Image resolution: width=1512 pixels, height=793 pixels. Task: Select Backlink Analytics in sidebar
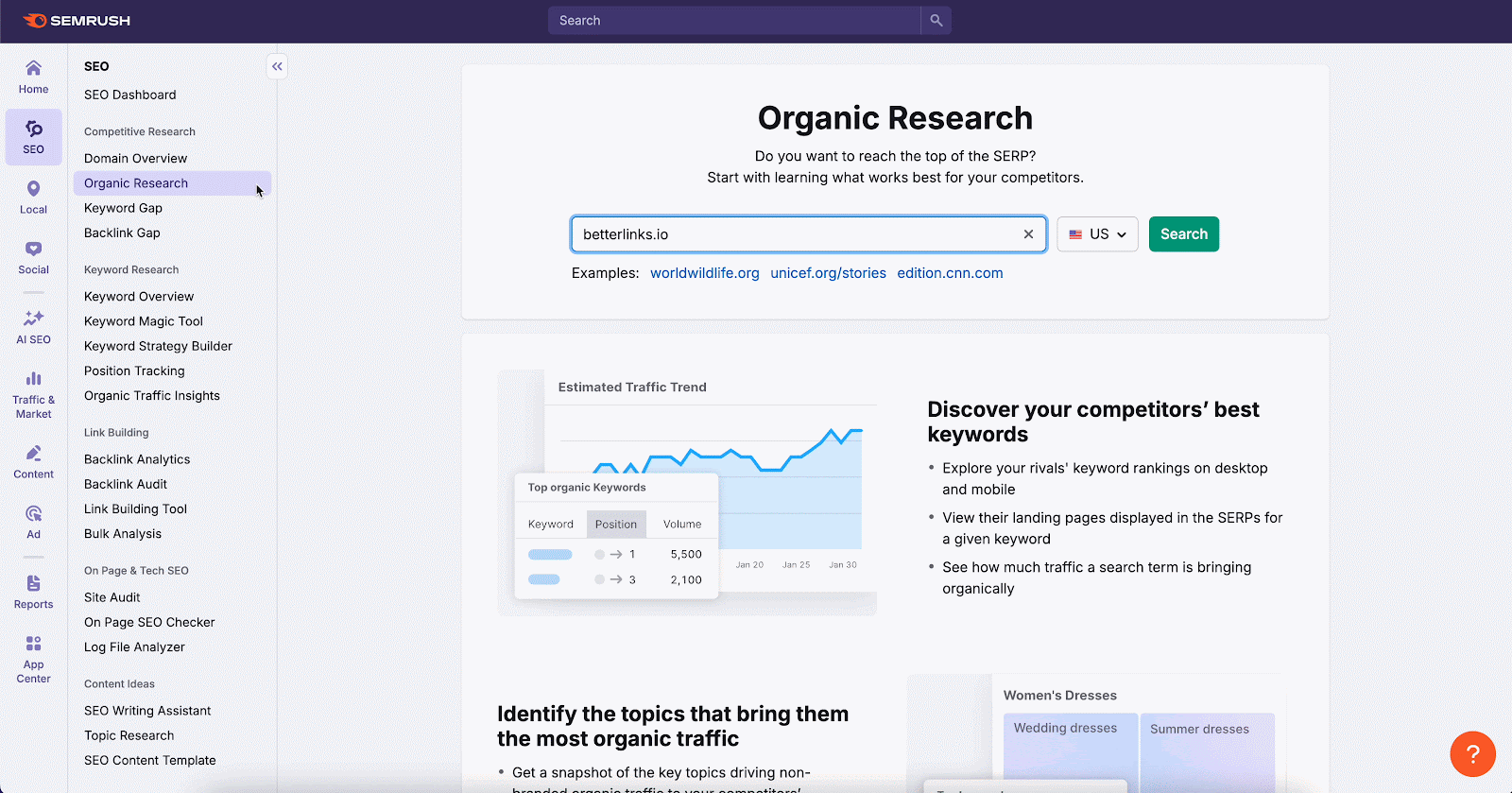point(137,459)
